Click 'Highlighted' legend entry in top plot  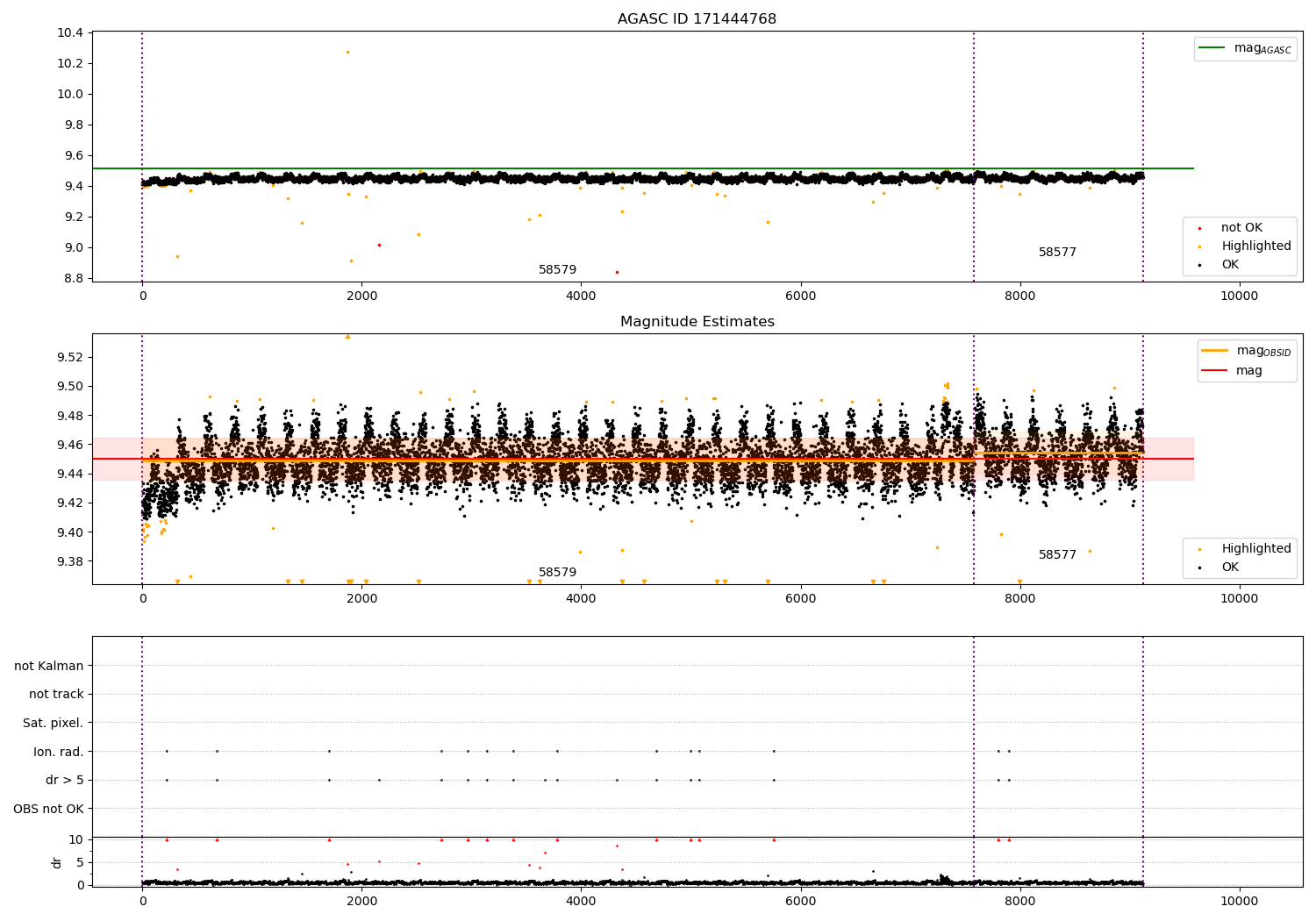(x=1255, y=246)
